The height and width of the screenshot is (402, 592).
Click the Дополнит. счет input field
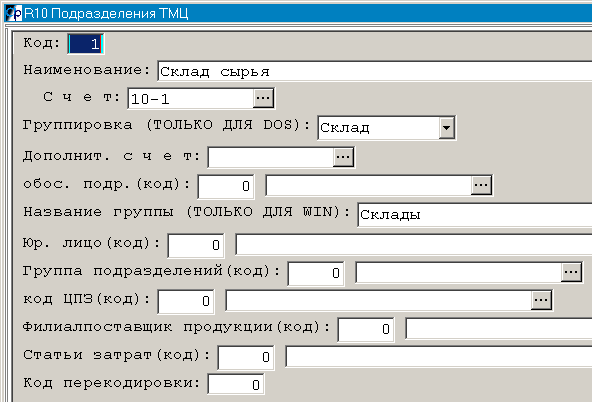pyautogui.click(x=271, y=157)
